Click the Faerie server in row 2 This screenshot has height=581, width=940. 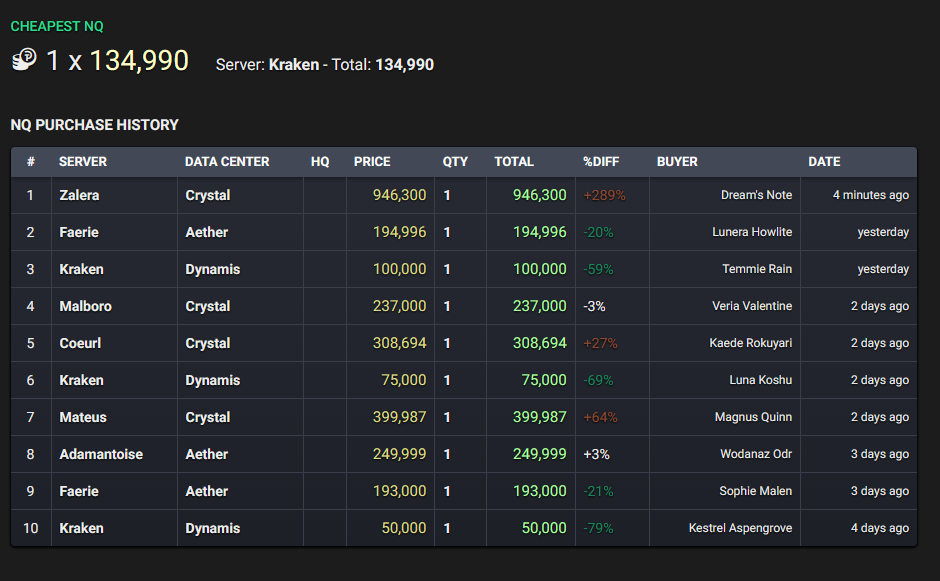point(79,233)
